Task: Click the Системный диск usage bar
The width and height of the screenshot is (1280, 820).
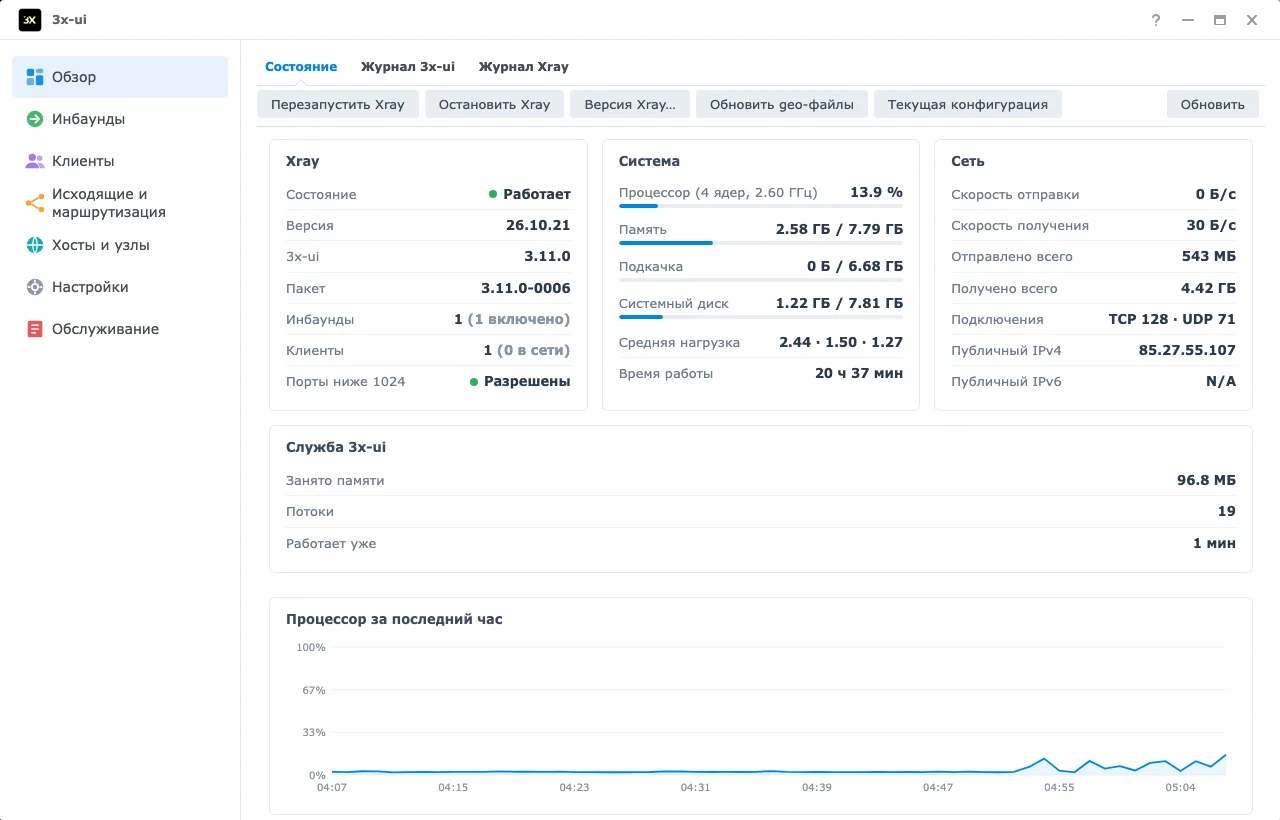Action: pos(761,317)
